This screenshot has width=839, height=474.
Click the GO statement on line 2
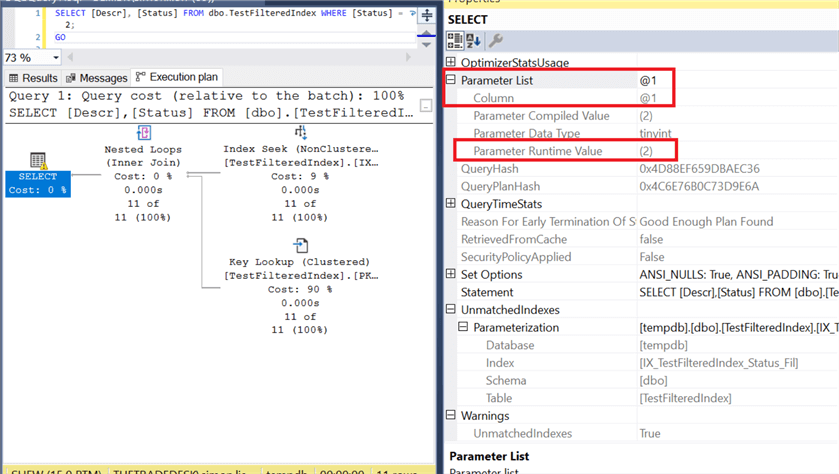click(60, 37)
